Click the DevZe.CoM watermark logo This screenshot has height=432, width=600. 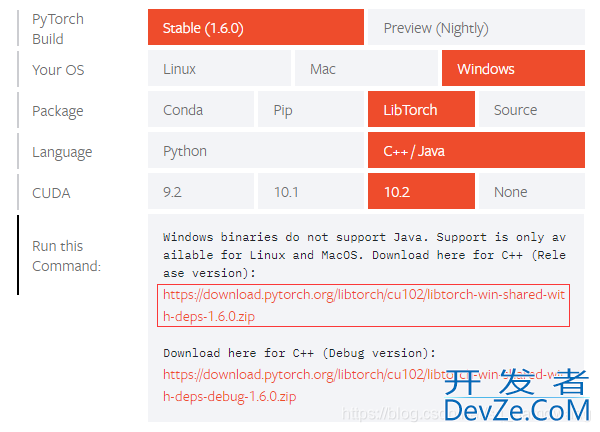click(x=516, y=396)
